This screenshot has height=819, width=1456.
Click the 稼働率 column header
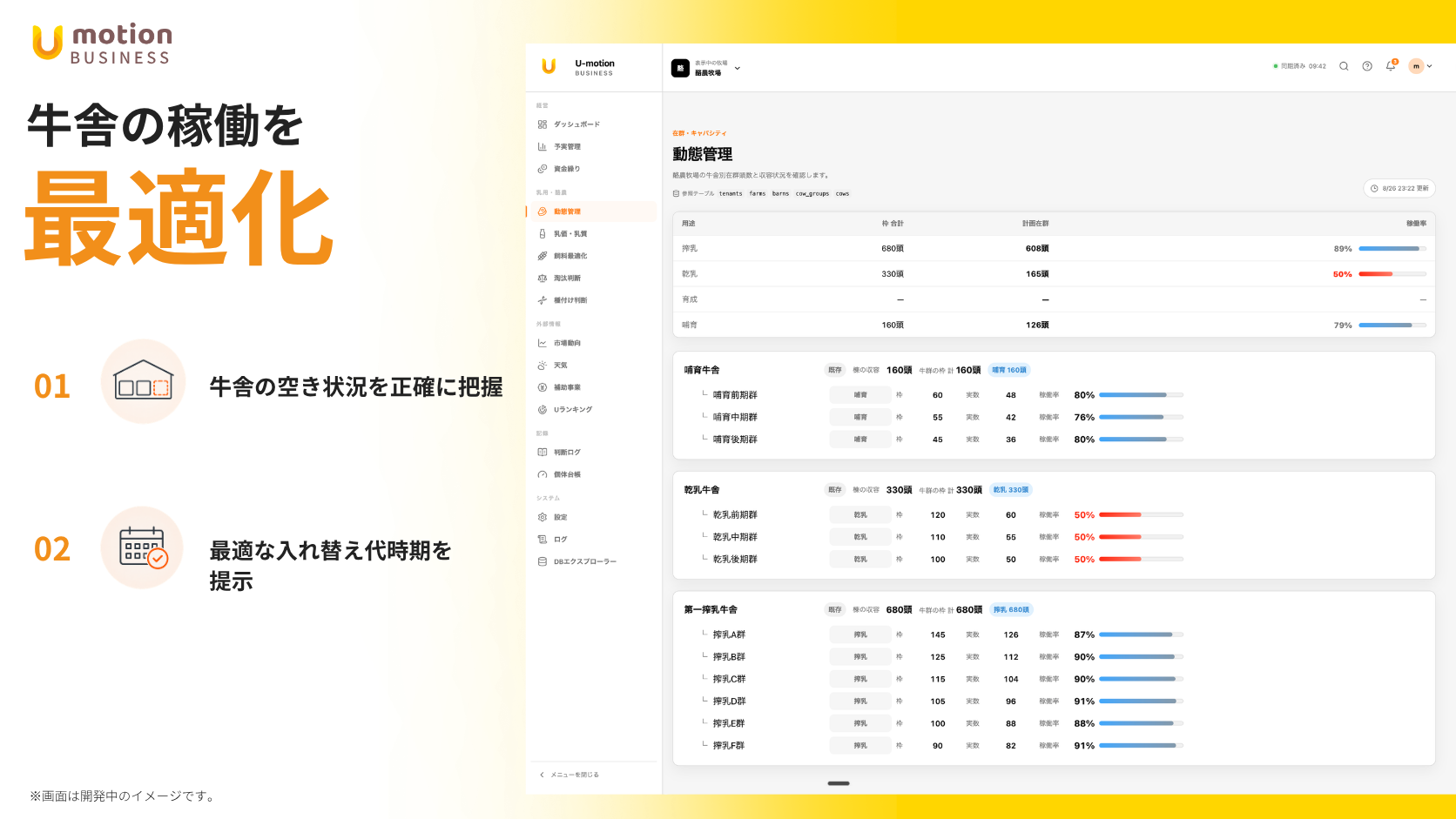(x=1416, y=224)
